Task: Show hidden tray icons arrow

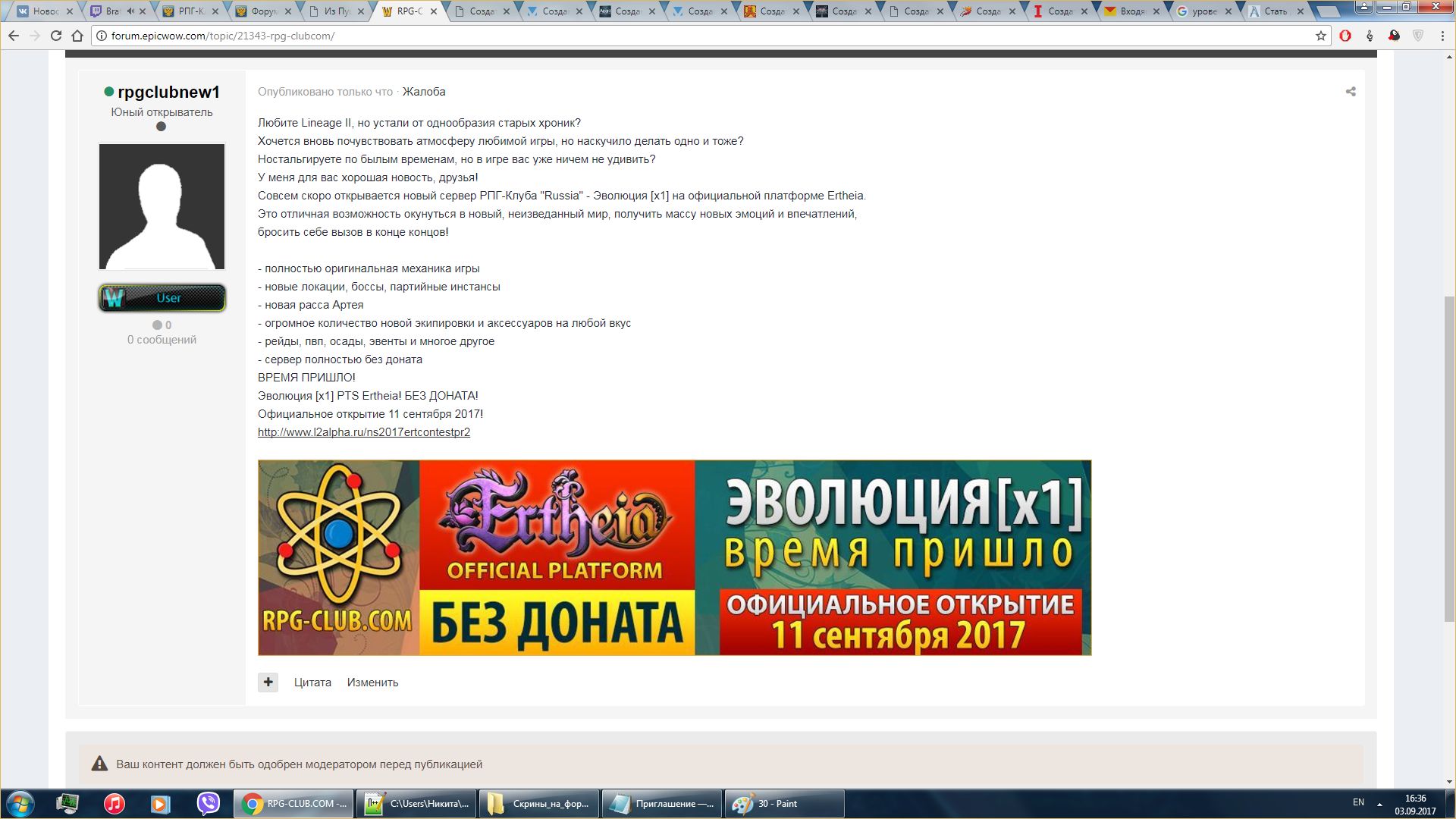Action: (x=1379, y=804)
